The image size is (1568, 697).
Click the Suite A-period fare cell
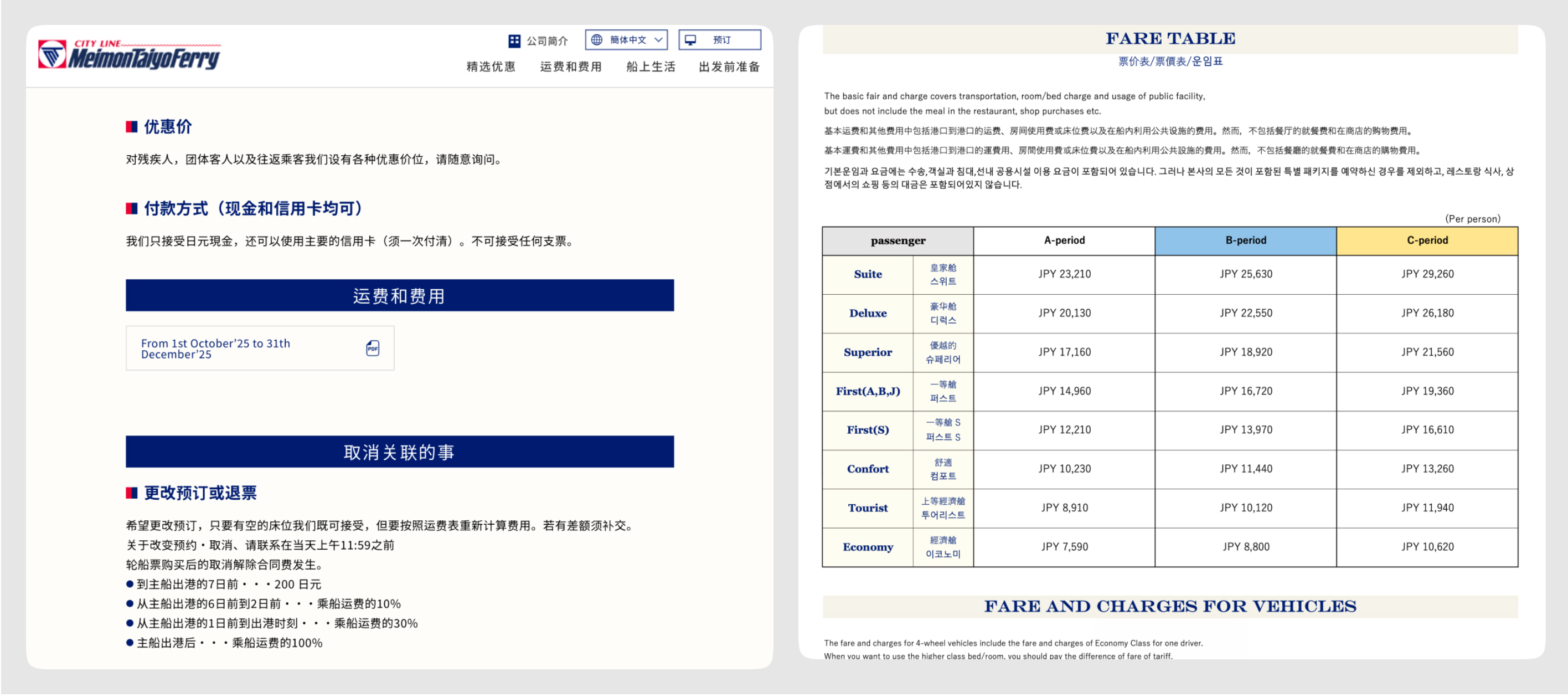click(1064, 274)
